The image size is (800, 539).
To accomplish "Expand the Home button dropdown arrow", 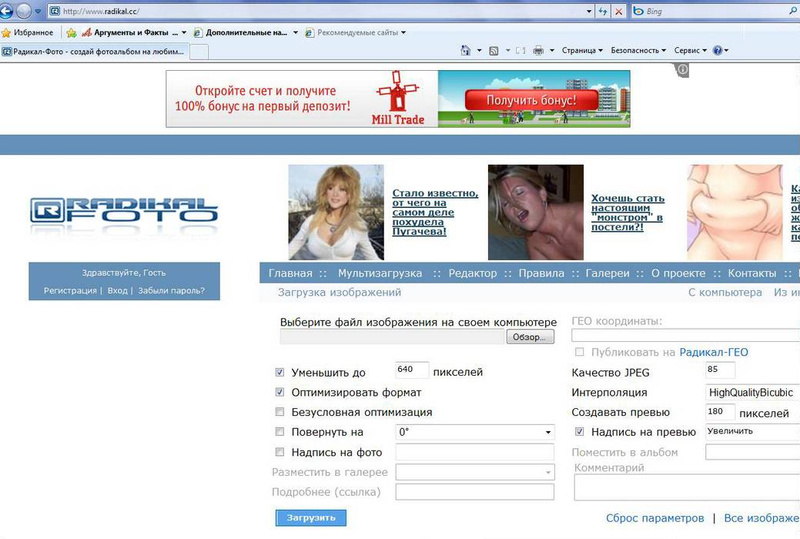I will point(479,50).
